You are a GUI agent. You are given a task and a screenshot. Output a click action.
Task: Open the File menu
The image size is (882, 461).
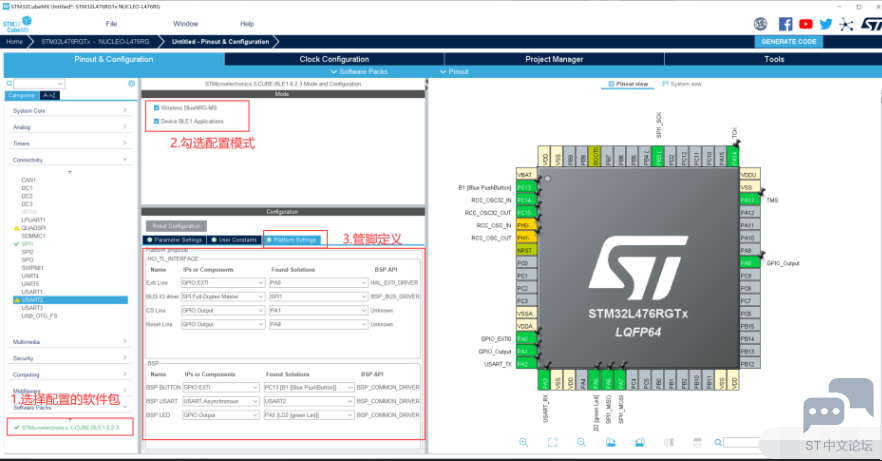coord(111,24)
